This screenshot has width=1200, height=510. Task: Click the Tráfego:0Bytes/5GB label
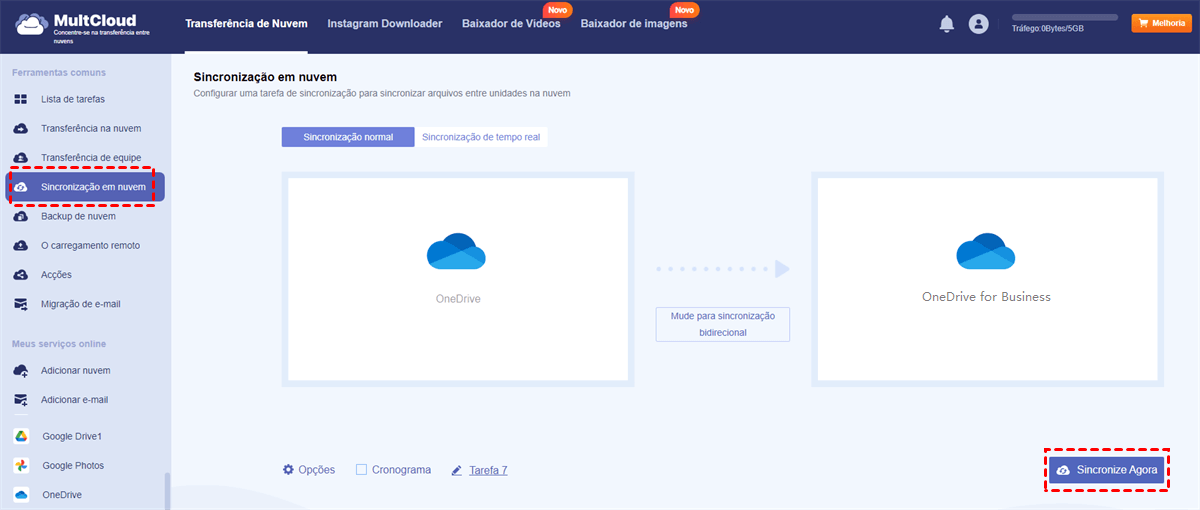coord(1047,29)
